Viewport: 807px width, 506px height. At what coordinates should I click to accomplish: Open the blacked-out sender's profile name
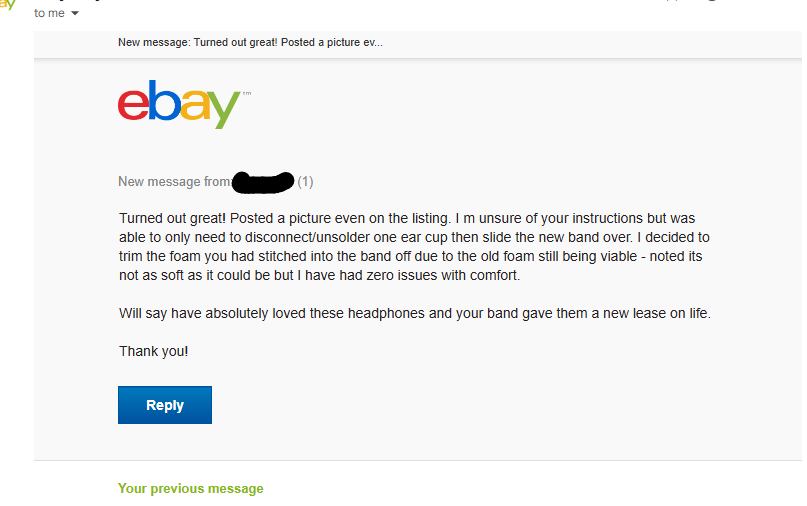[x=262, y=181]
